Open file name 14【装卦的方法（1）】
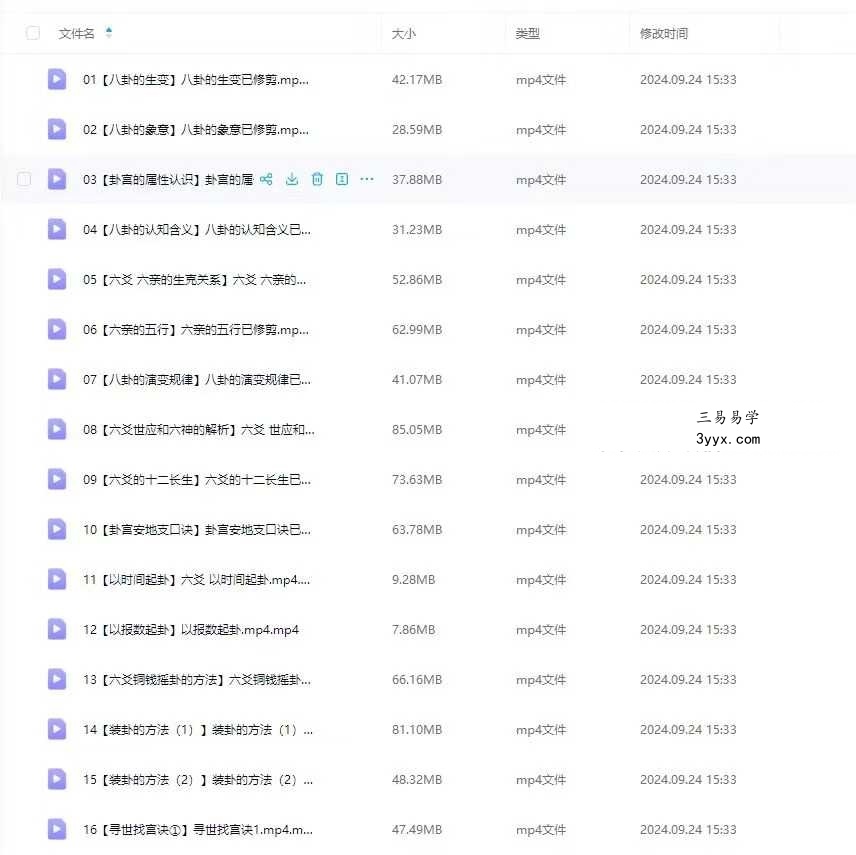The image size is (856, 855). (198, 730)
